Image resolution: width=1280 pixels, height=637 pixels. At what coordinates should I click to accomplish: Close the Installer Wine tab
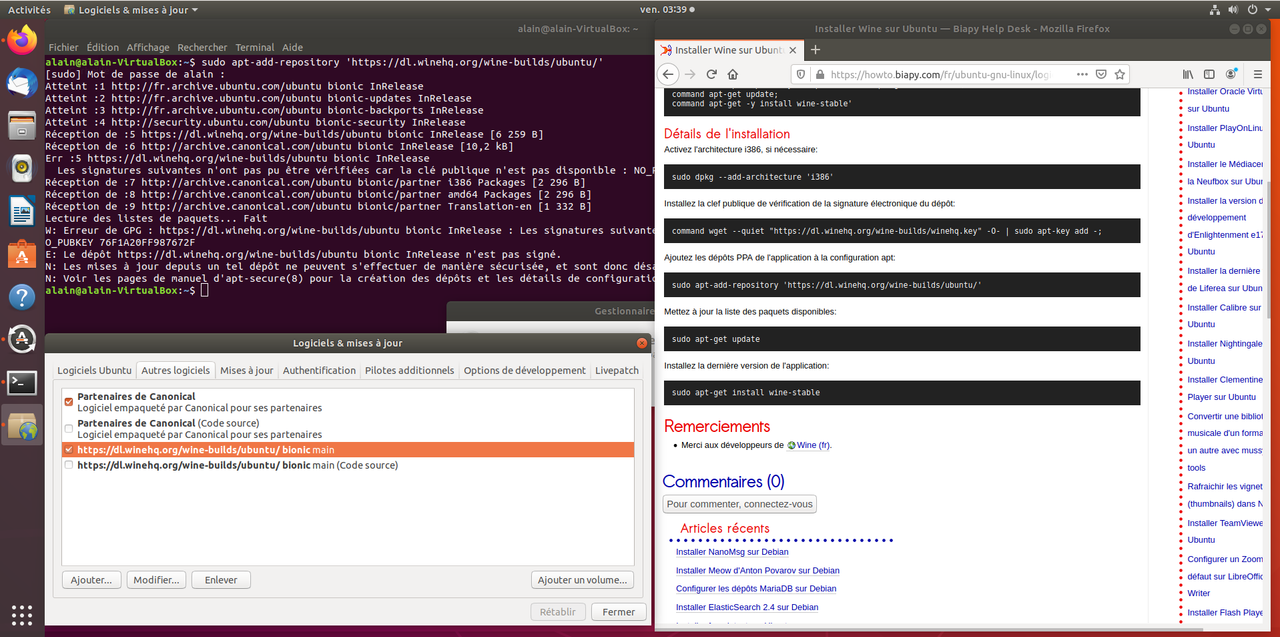(792, 49)
